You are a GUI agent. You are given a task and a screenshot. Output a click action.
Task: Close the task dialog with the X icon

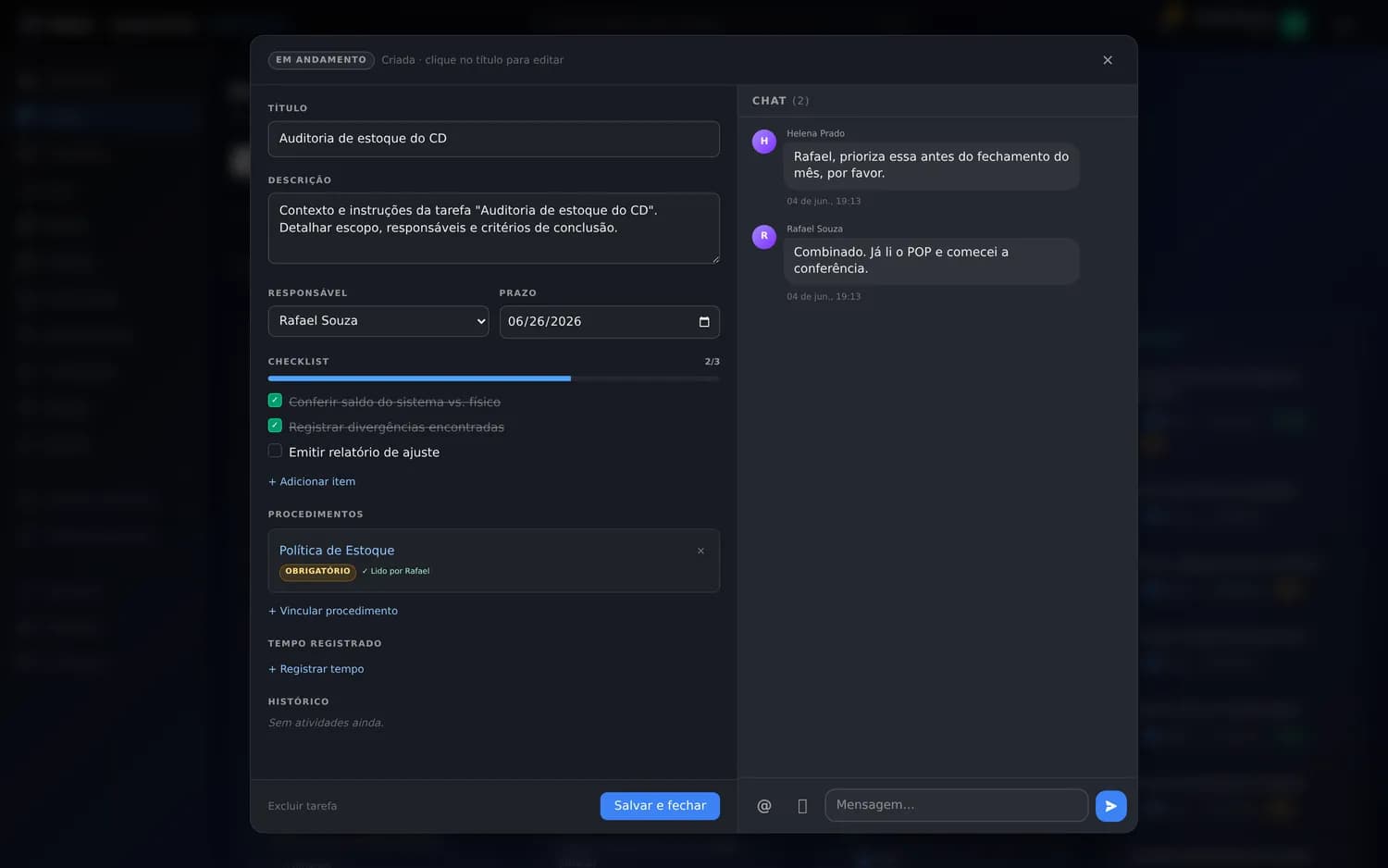(1107, 60)
